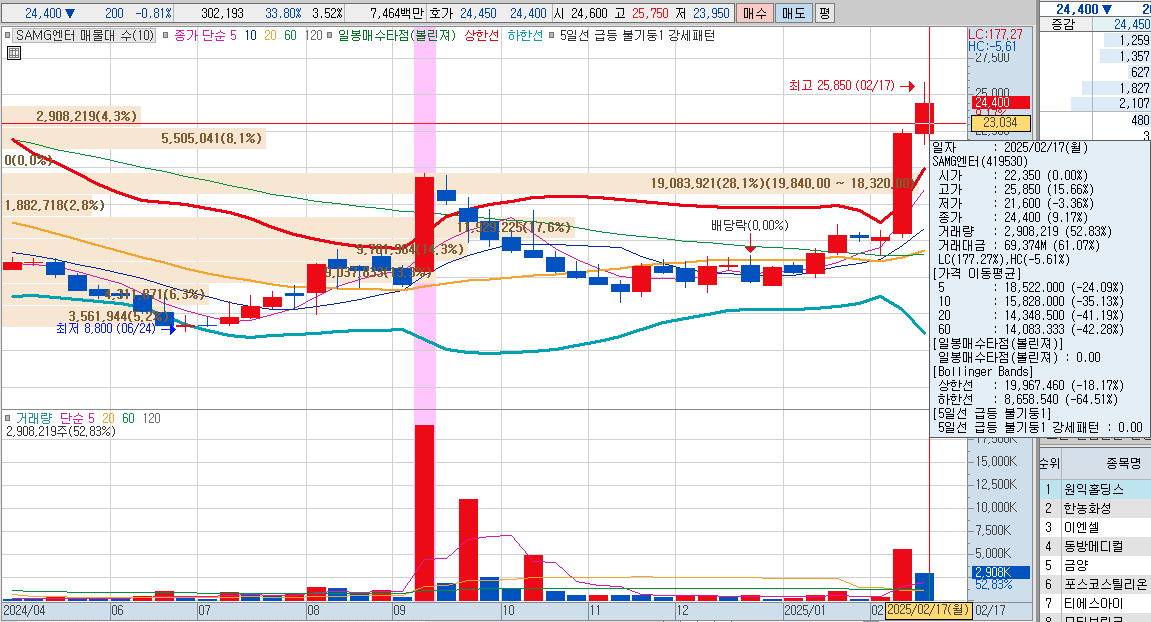
Task: Click the 매수 buy button
Action: [x=755, y=13]
